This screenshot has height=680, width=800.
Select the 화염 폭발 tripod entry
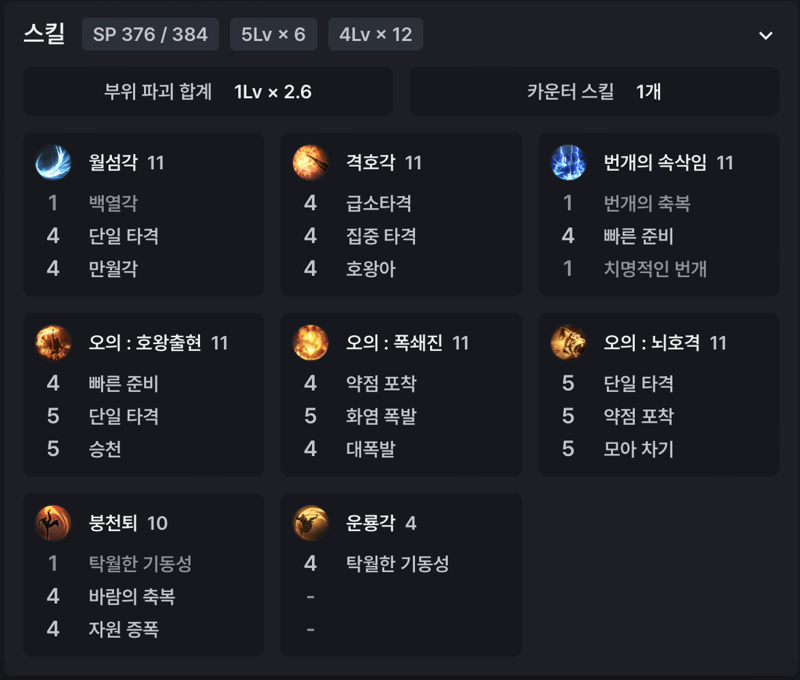(381, 416)
